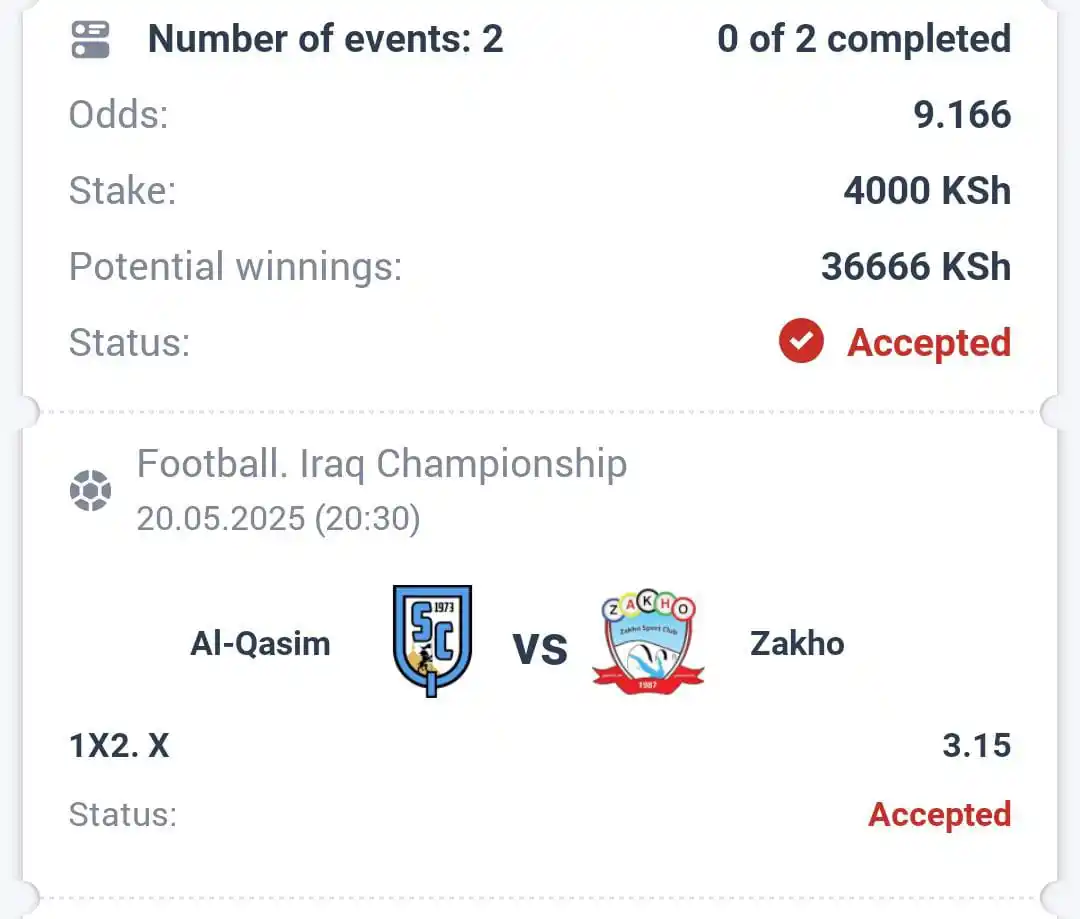Select the Zakho team name

tap(797, 643)
